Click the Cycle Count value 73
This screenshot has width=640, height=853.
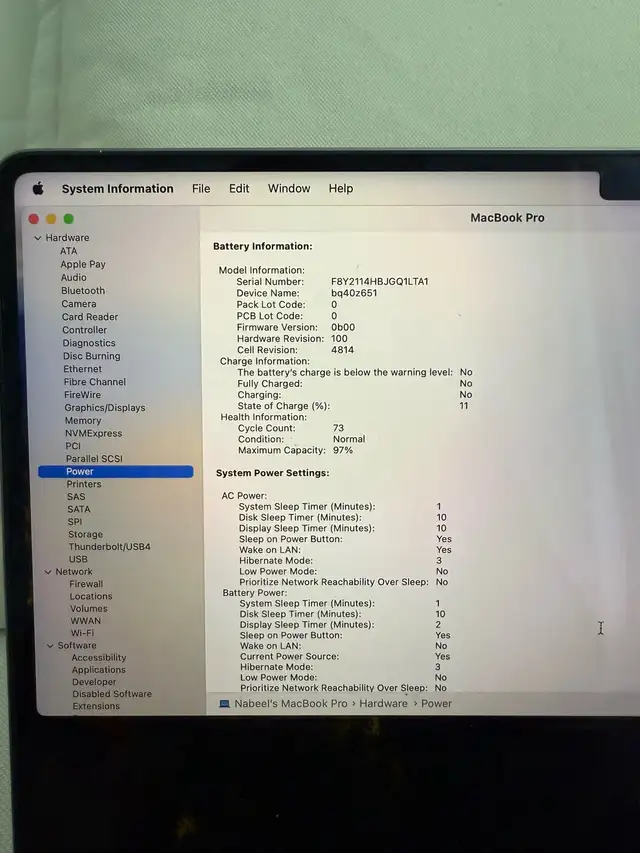click(339, 428)
